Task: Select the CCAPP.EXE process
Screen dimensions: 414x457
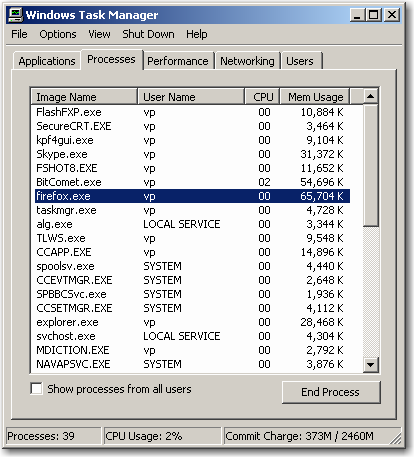Action: pyautogui.click(x=192, y=252)
